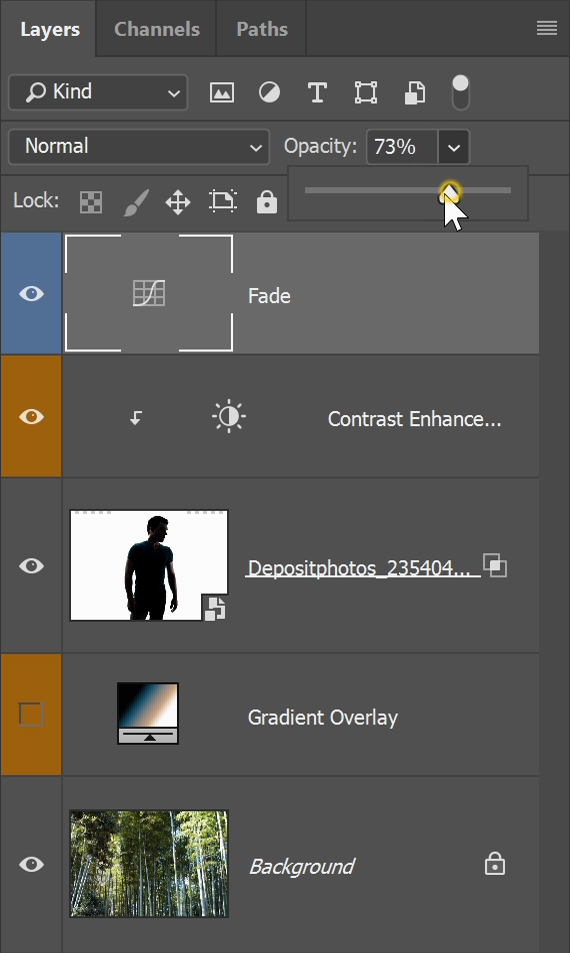Open the Kind filter dropdown
The height and width of the screenshot is (953, 570).
point(98,92)
